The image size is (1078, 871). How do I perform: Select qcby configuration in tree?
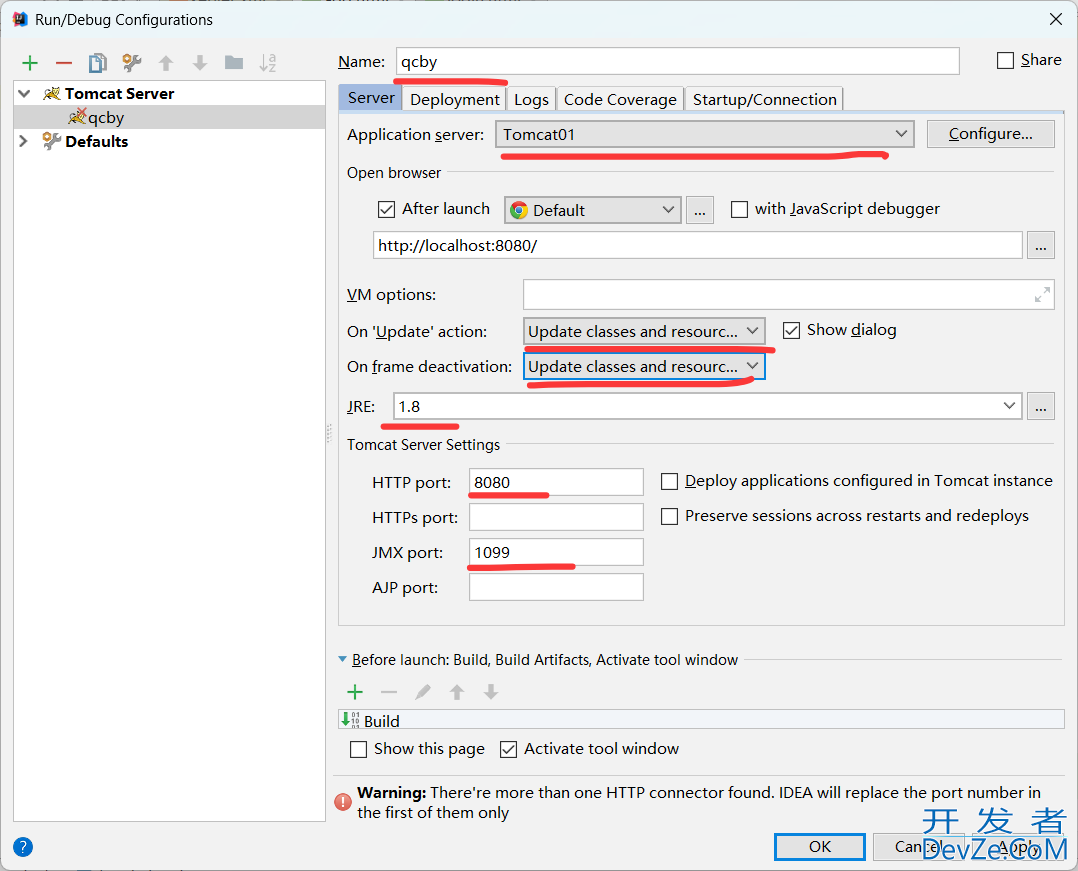[x=169, y=118]
